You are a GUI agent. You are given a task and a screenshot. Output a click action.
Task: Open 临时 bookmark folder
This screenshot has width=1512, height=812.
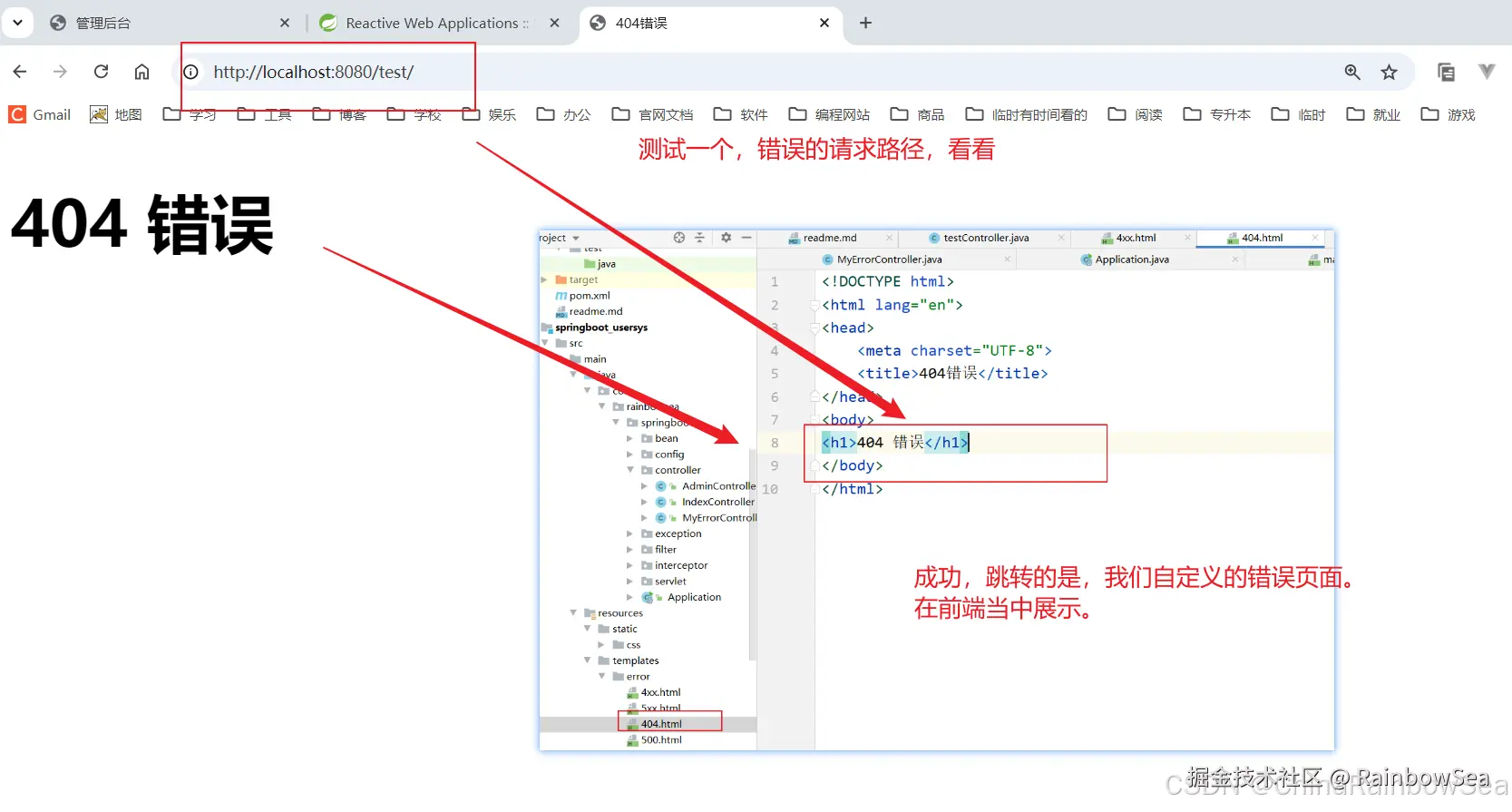point(1299,114)
